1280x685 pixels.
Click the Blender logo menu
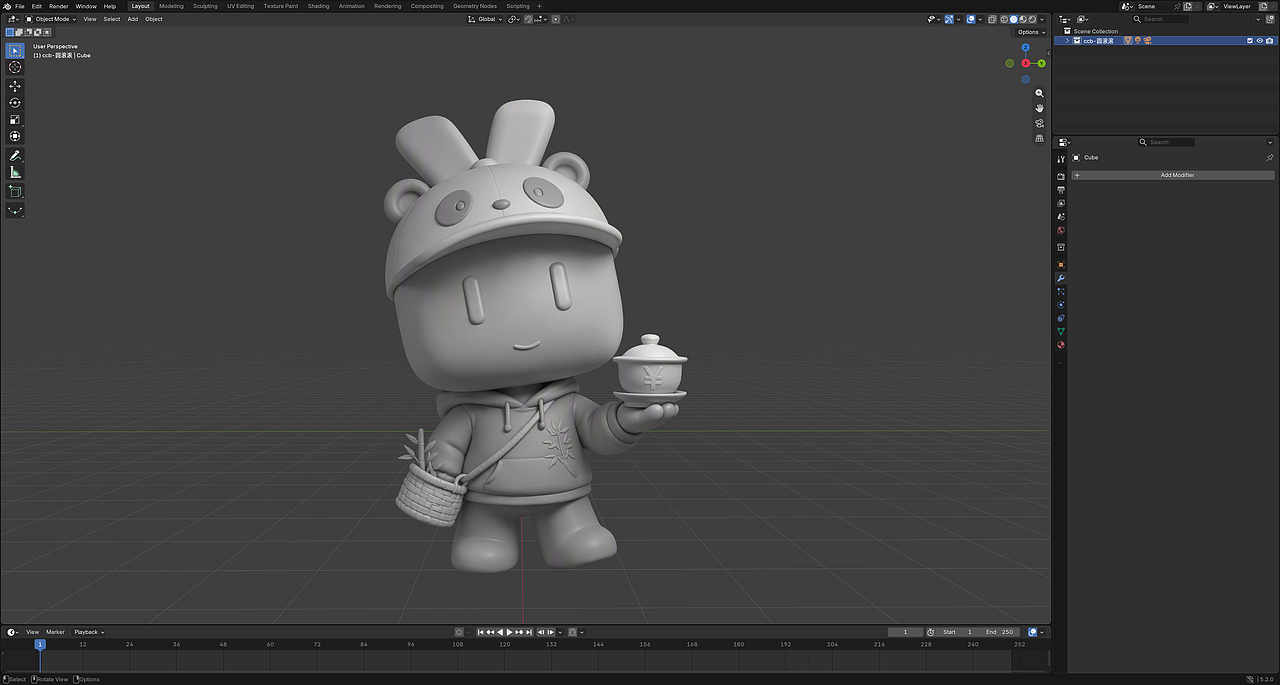(x=6, y=6)
